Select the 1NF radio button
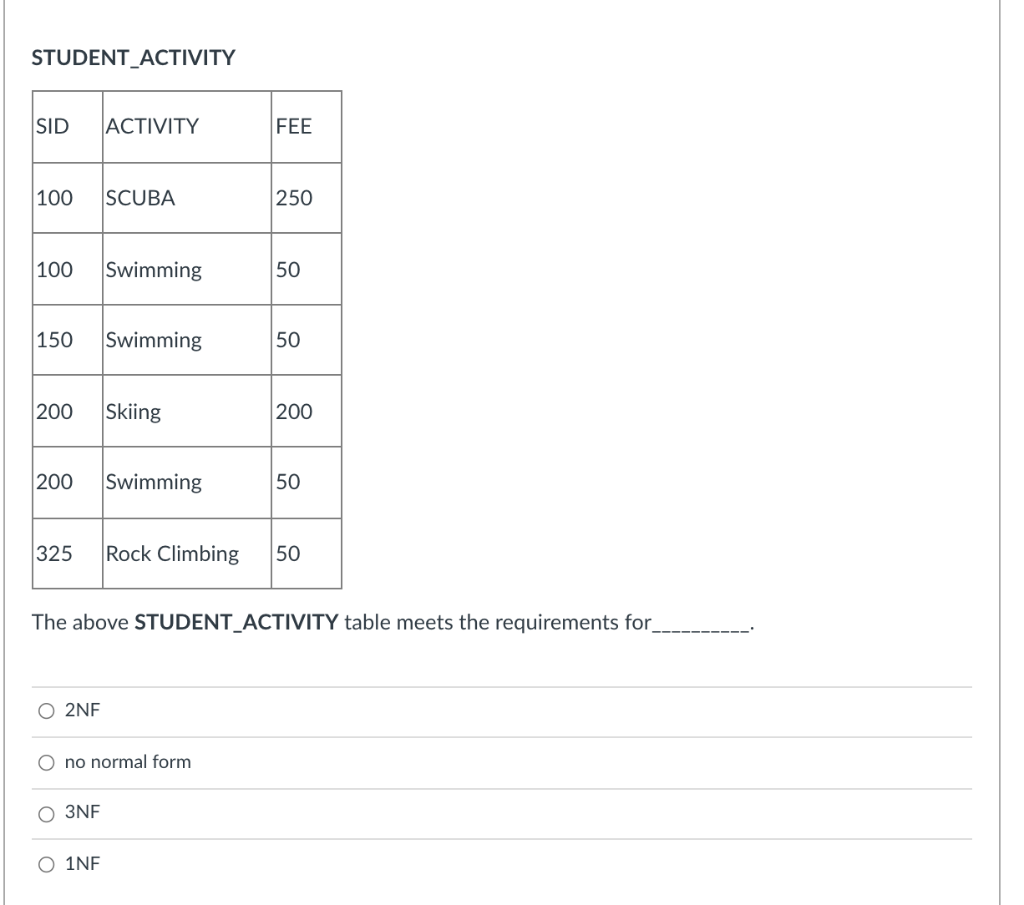 46,863
